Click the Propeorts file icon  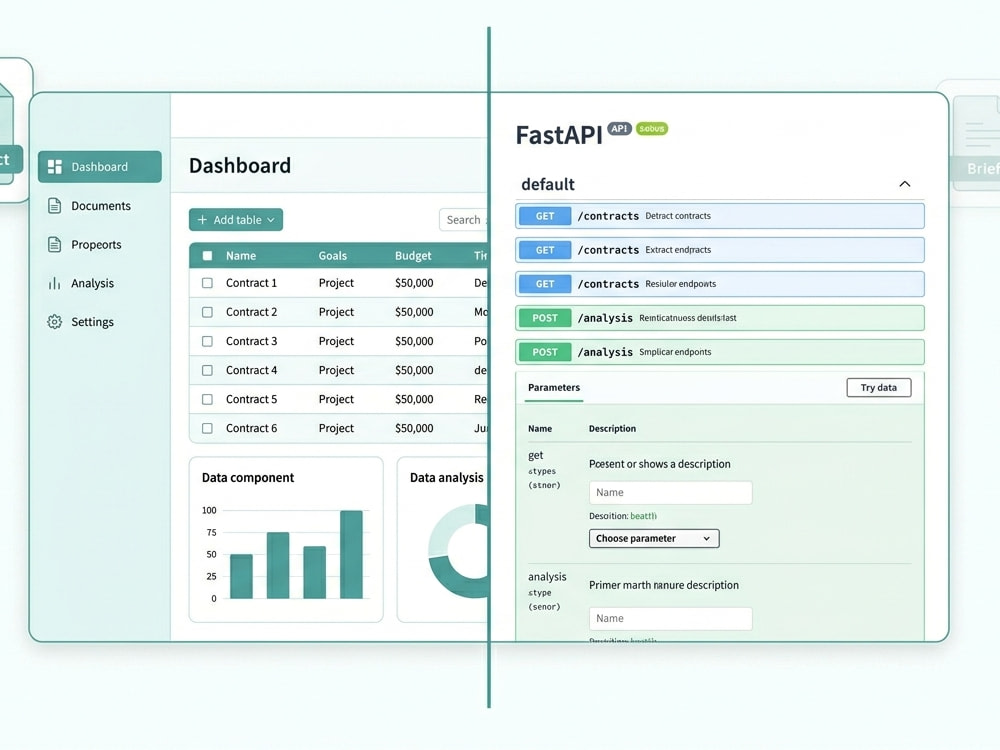point(55,244)
